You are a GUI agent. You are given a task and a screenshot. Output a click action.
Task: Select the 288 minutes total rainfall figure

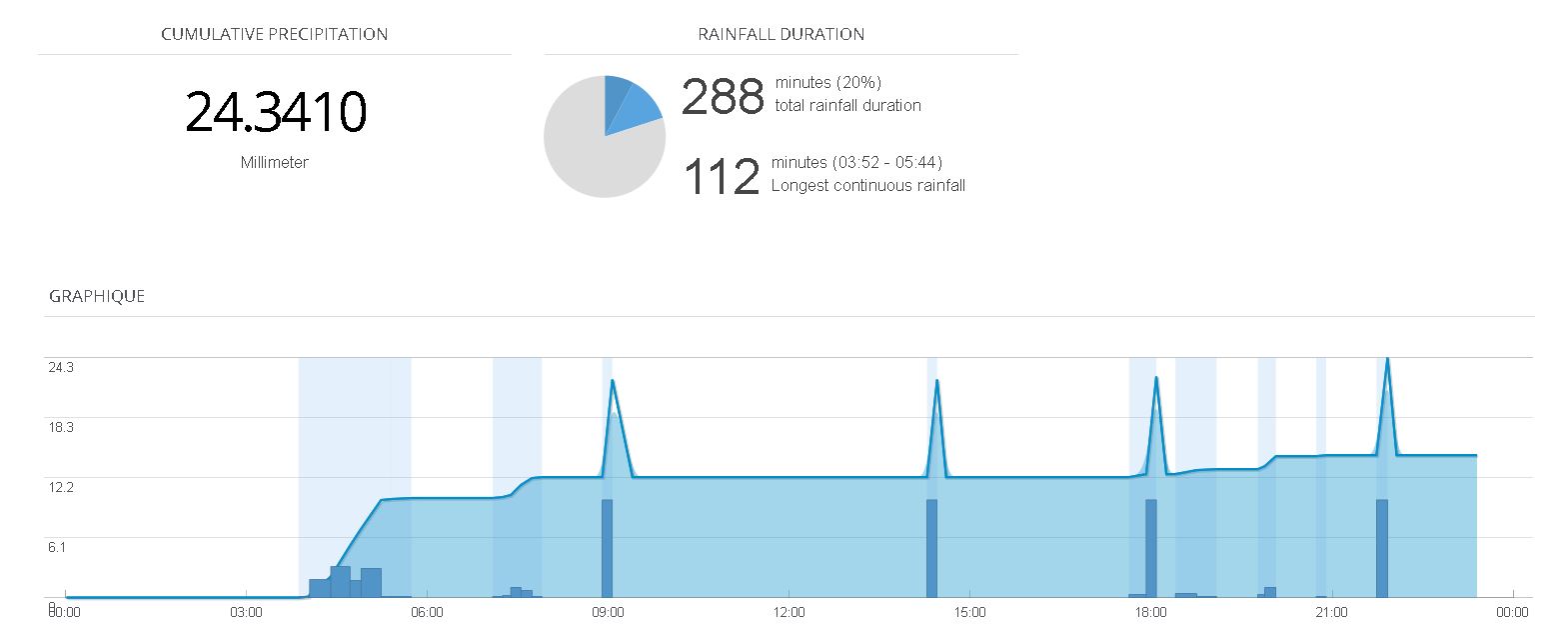point(723,97)
